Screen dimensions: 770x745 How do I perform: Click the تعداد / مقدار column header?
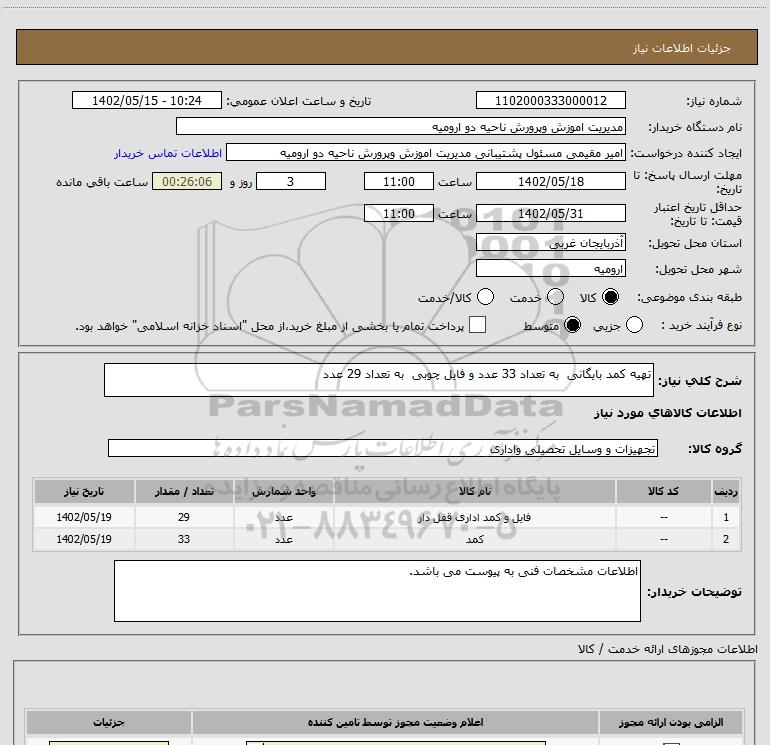[x=184, y=492]
